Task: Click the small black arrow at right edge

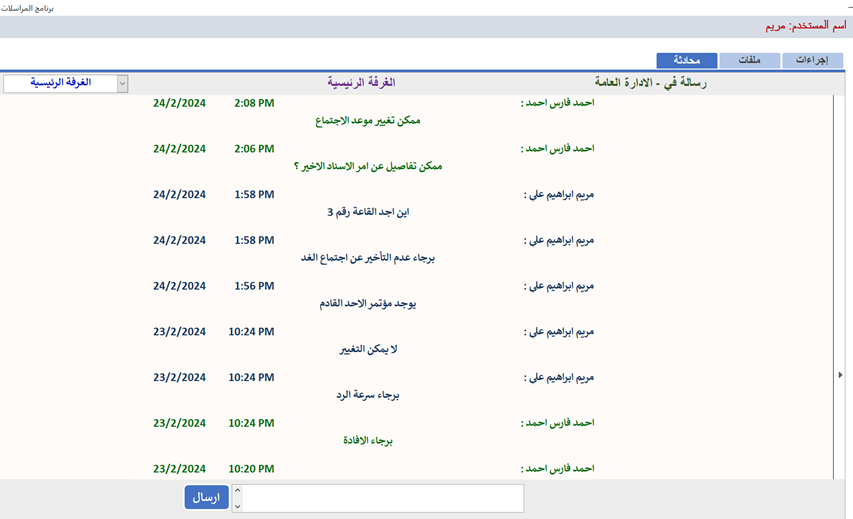Action: pos(840,375)
